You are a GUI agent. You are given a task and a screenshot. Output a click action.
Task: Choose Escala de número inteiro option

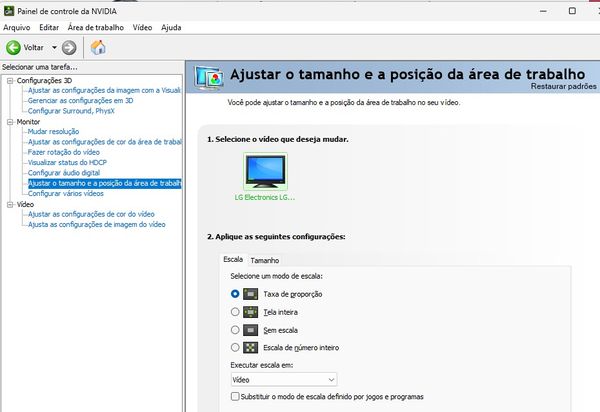click(235, 347)
